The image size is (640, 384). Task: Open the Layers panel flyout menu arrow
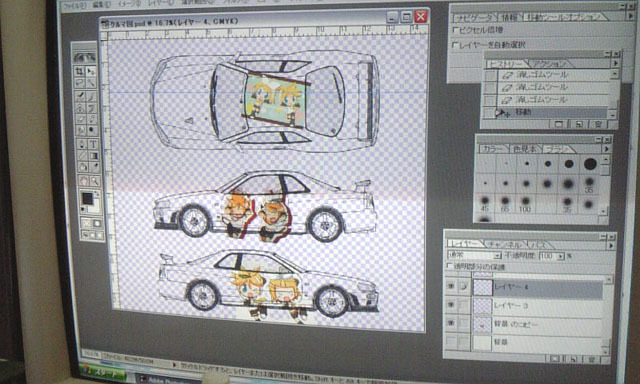click(611, 246)
